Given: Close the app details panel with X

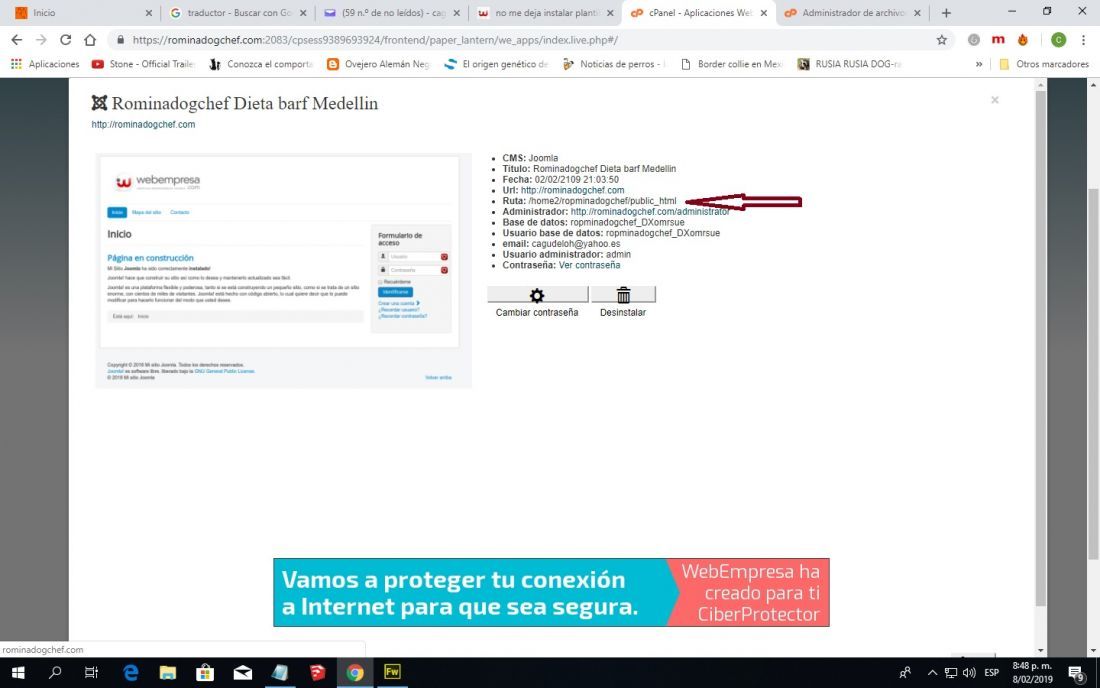Looking at the screenshot, I should (994, 100).
